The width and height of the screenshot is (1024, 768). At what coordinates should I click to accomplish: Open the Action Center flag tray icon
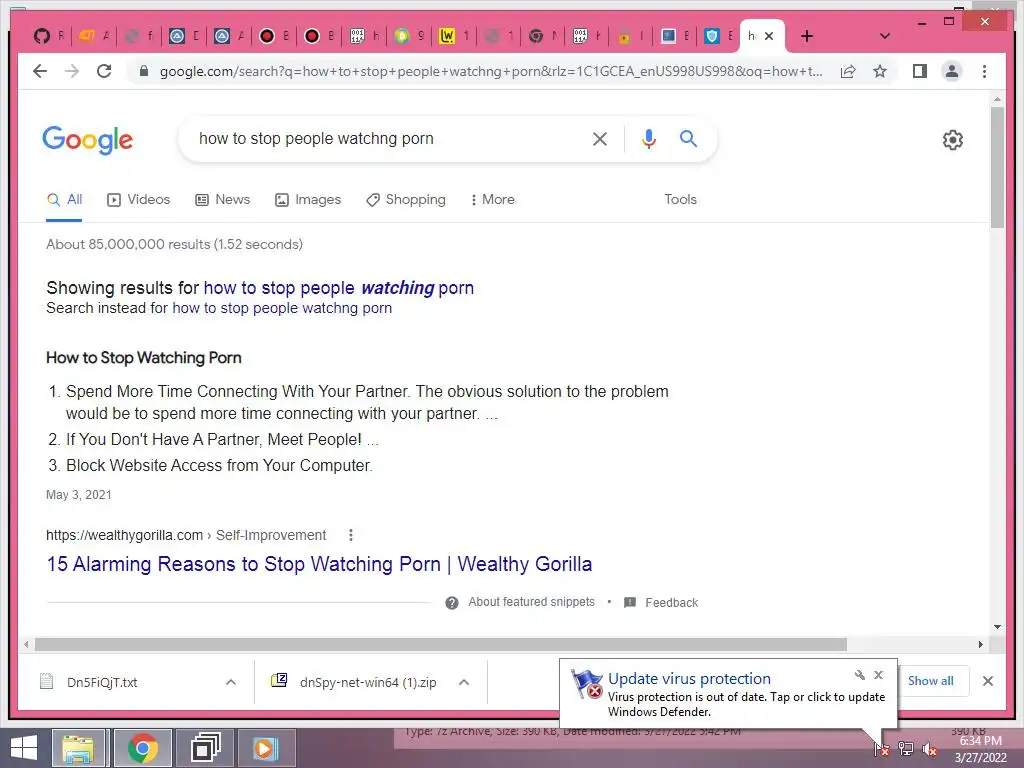tap(881, 749)
